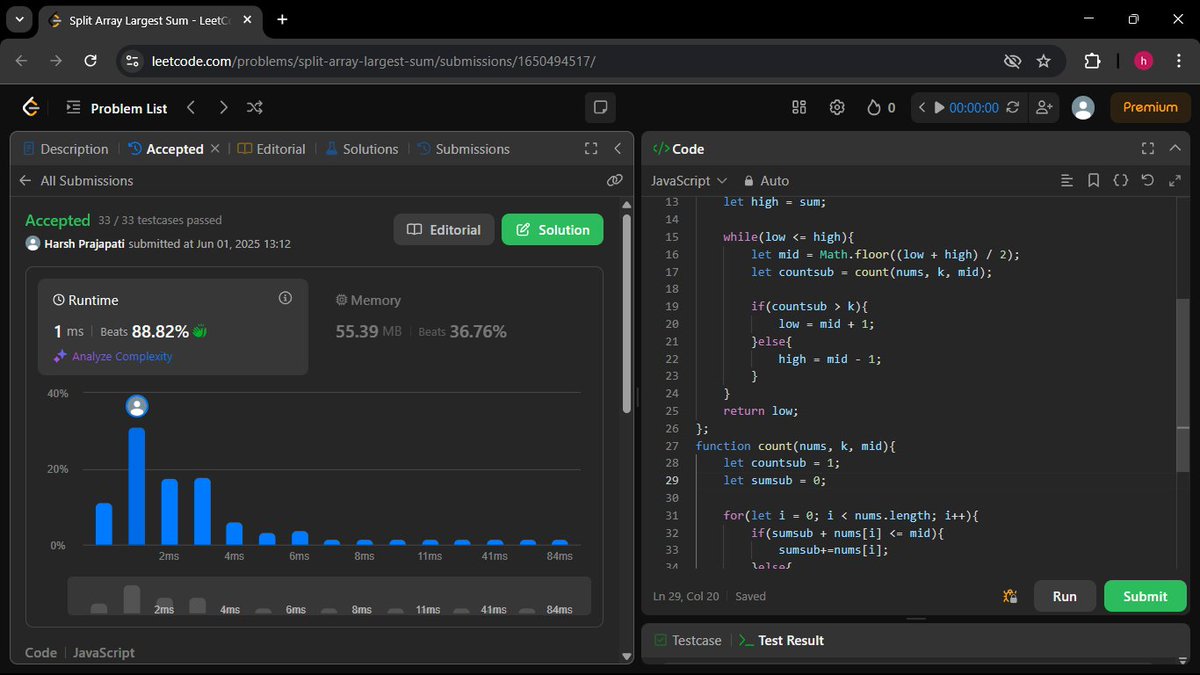Open a new browser tab

tap(283, 19)
